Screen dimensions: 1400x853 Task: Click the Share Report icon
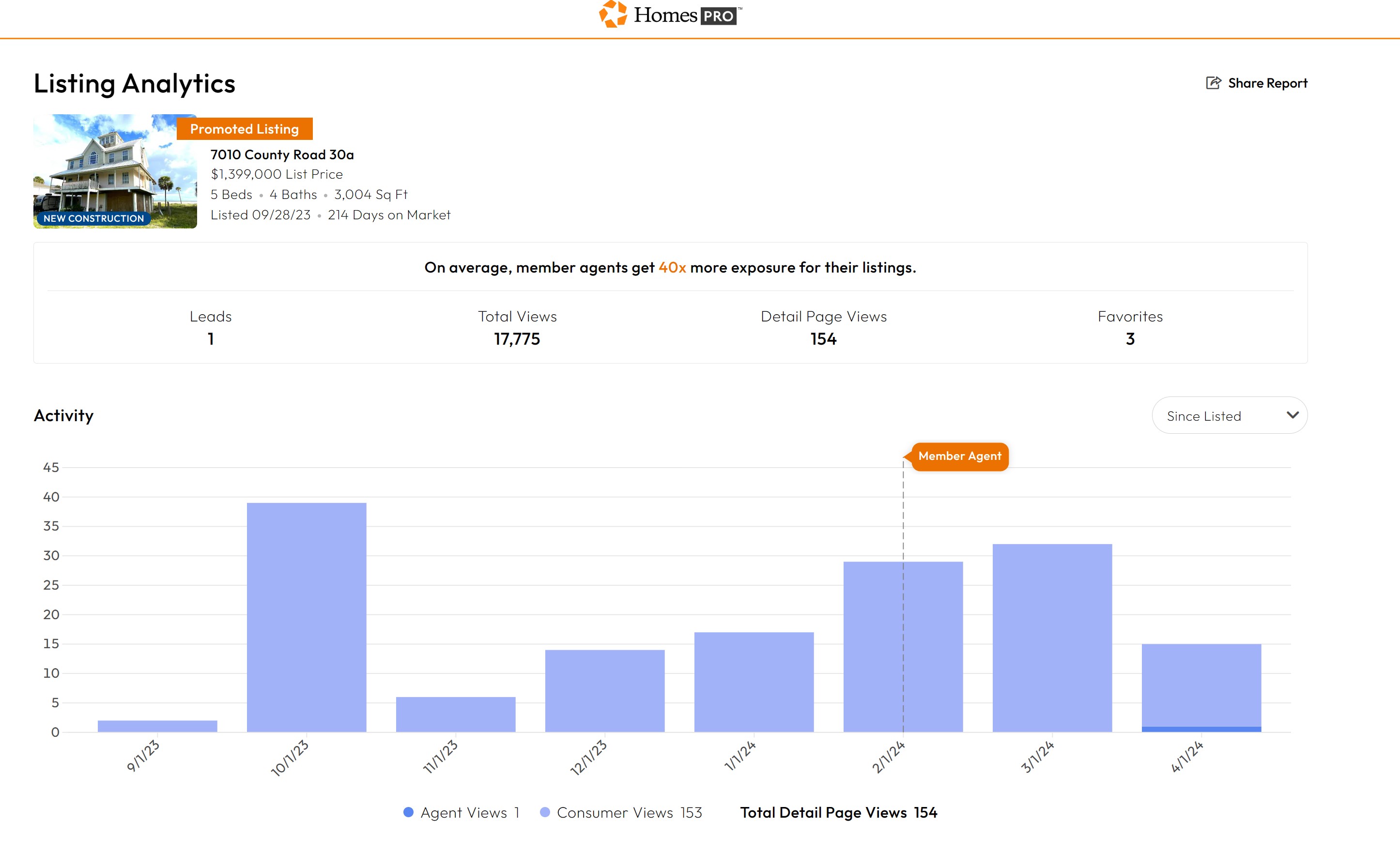1213,83
